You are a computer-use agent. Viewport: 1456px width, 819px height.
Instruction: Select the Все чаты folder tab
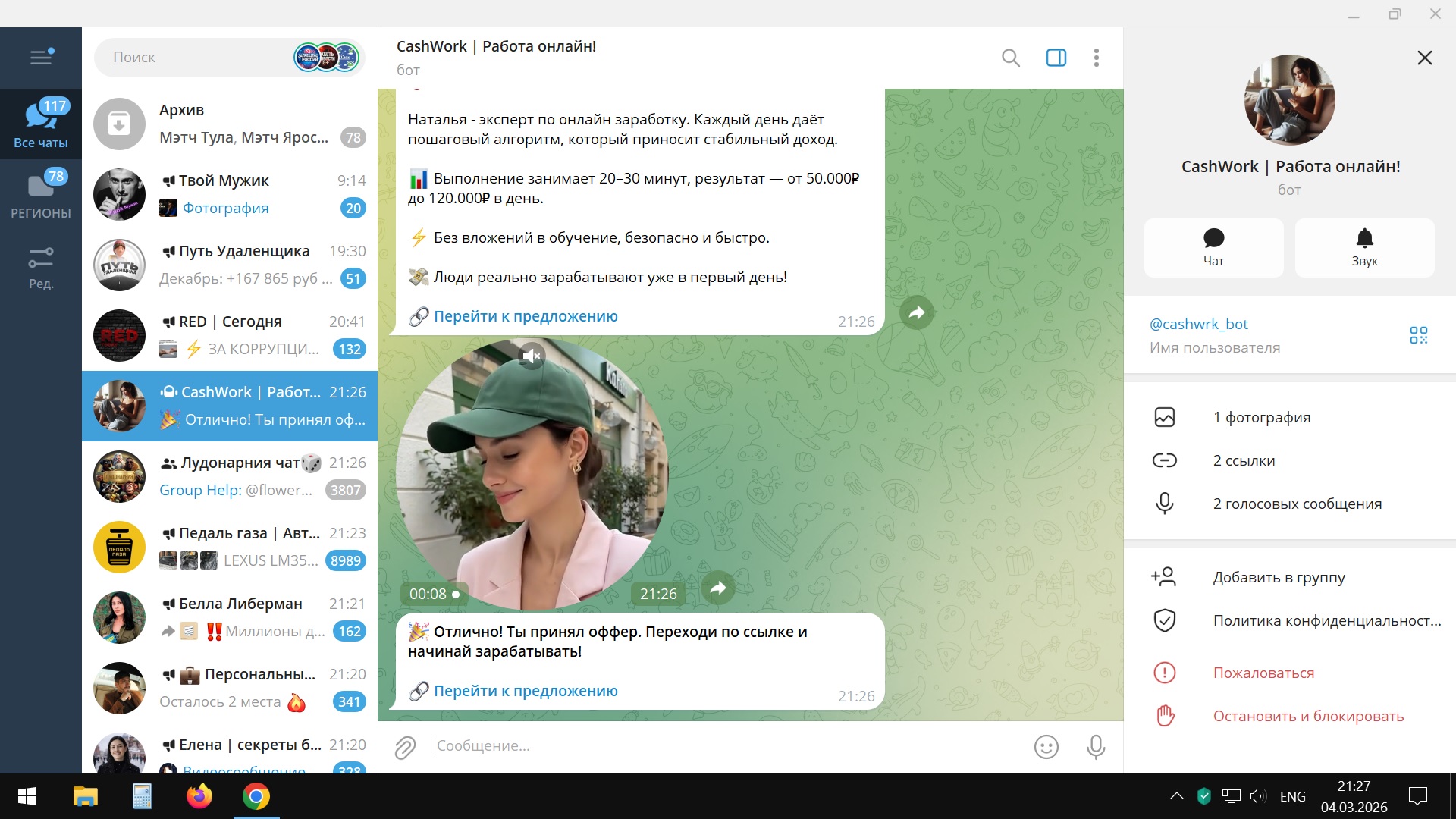click(x=41, y=124)
